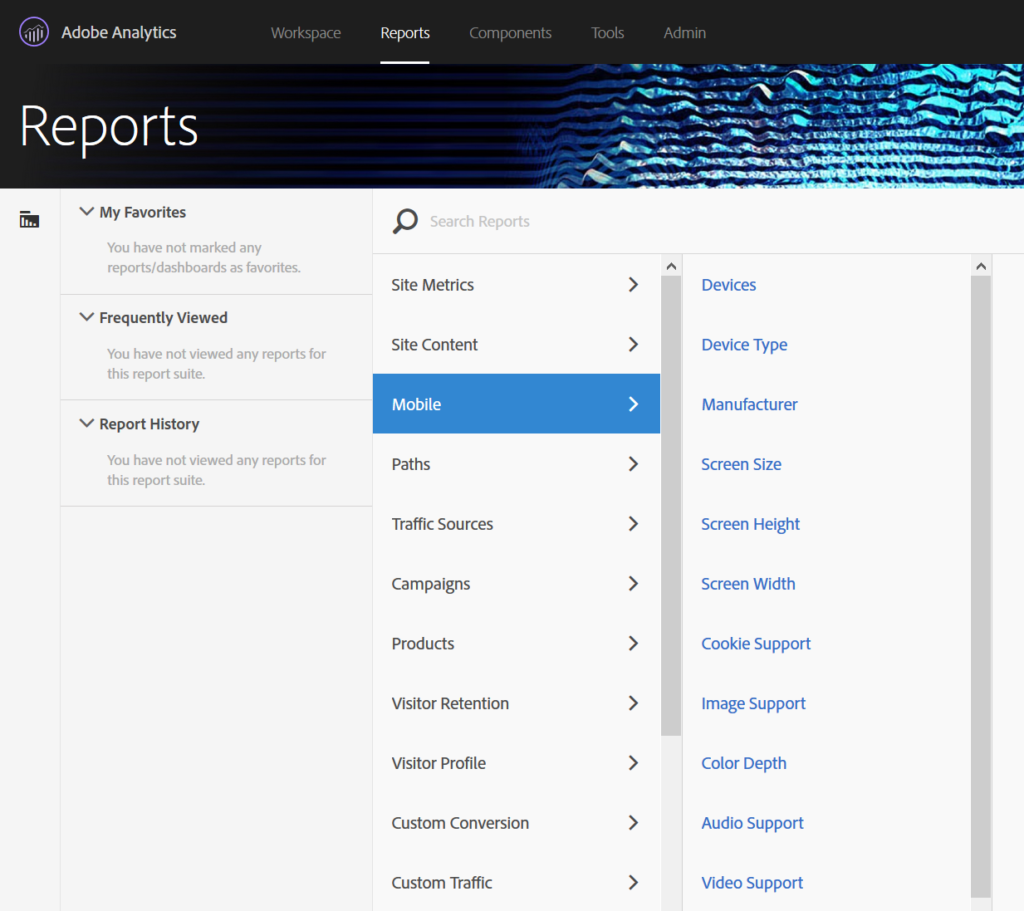Click the Adobe Analytics logo icon

tap(34, 32)
